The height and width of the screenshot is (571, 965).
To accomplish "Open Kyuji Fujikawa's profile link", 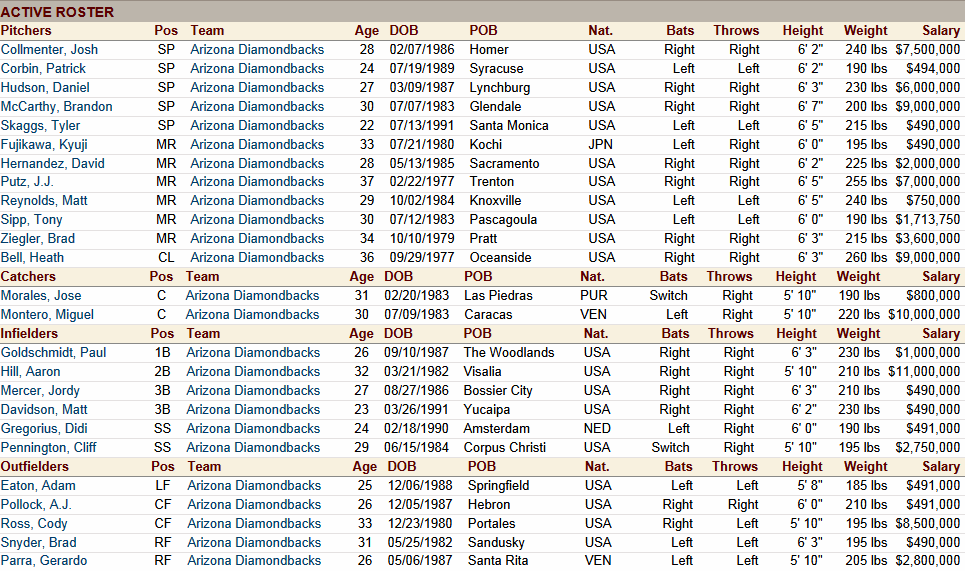I will (44, 144).
